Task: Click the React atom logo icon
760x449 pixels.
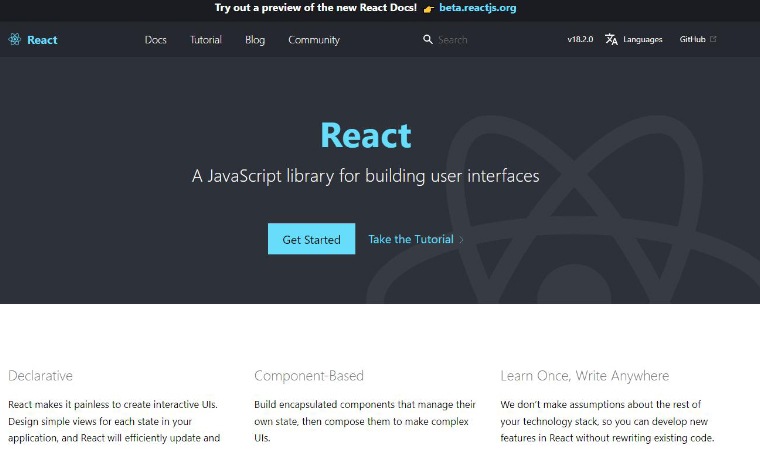Action: coord(15,39)
